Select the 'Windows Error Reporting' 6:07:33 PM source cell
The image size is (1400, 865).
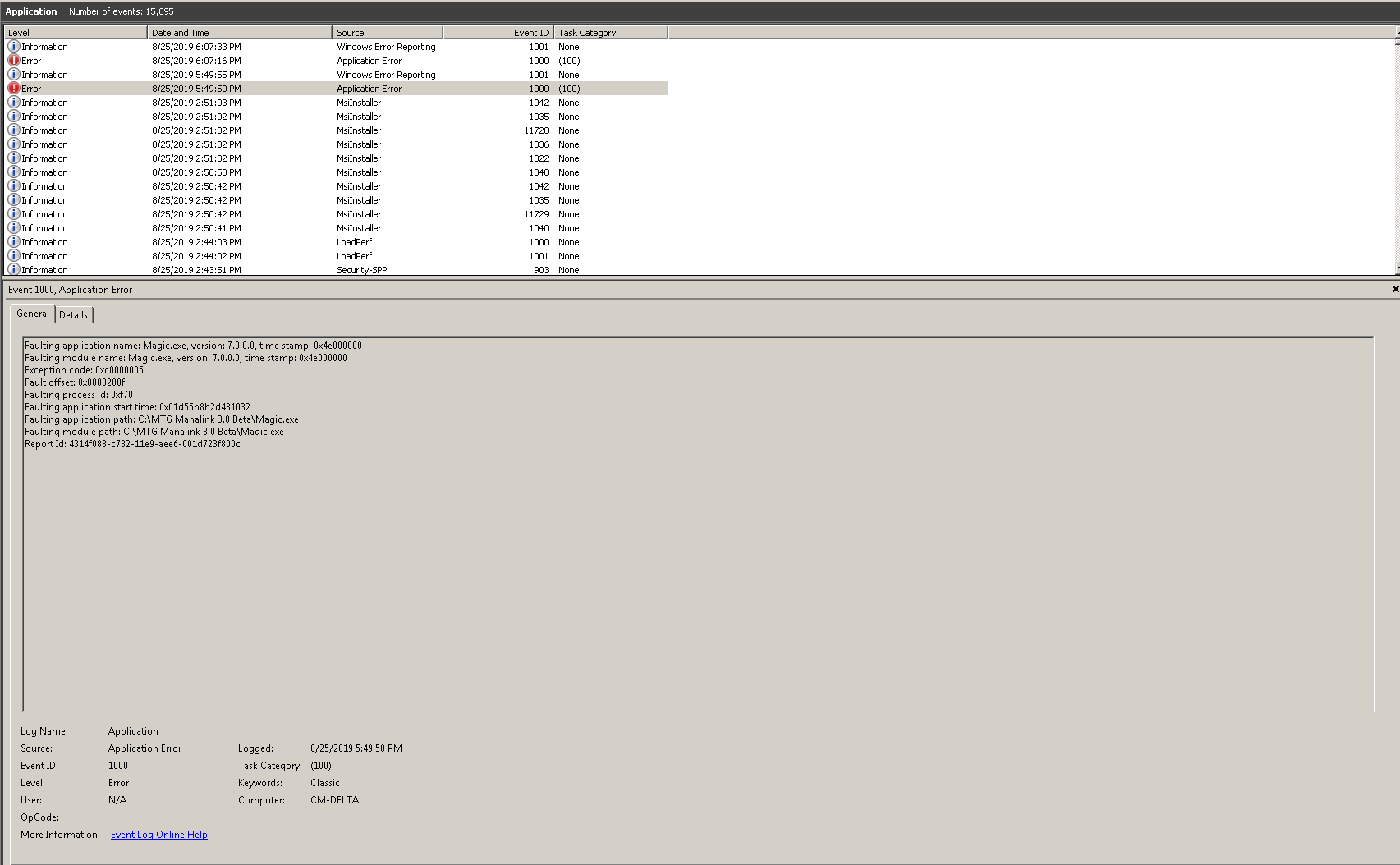point(386,47)
